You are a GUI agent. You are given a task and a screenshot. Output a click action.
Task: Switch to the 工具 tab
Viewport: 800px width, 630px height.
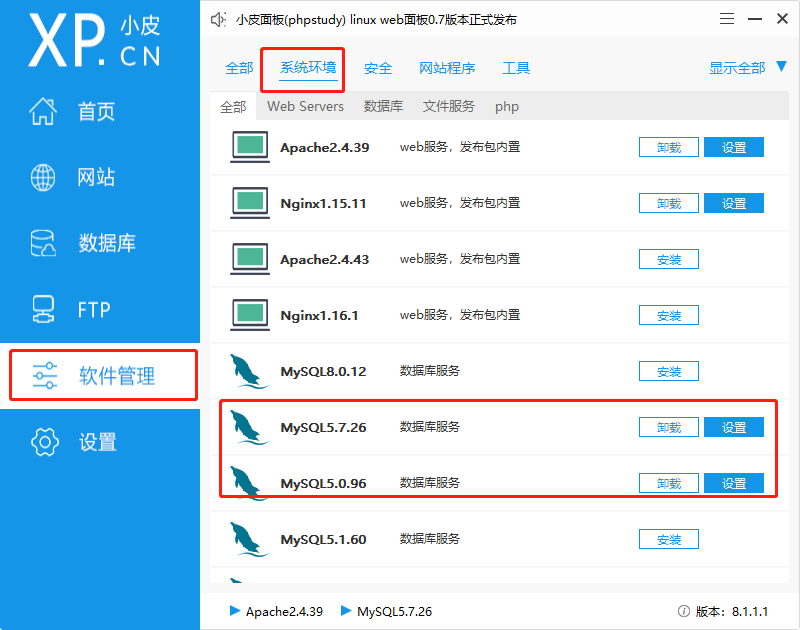point(516,68)
